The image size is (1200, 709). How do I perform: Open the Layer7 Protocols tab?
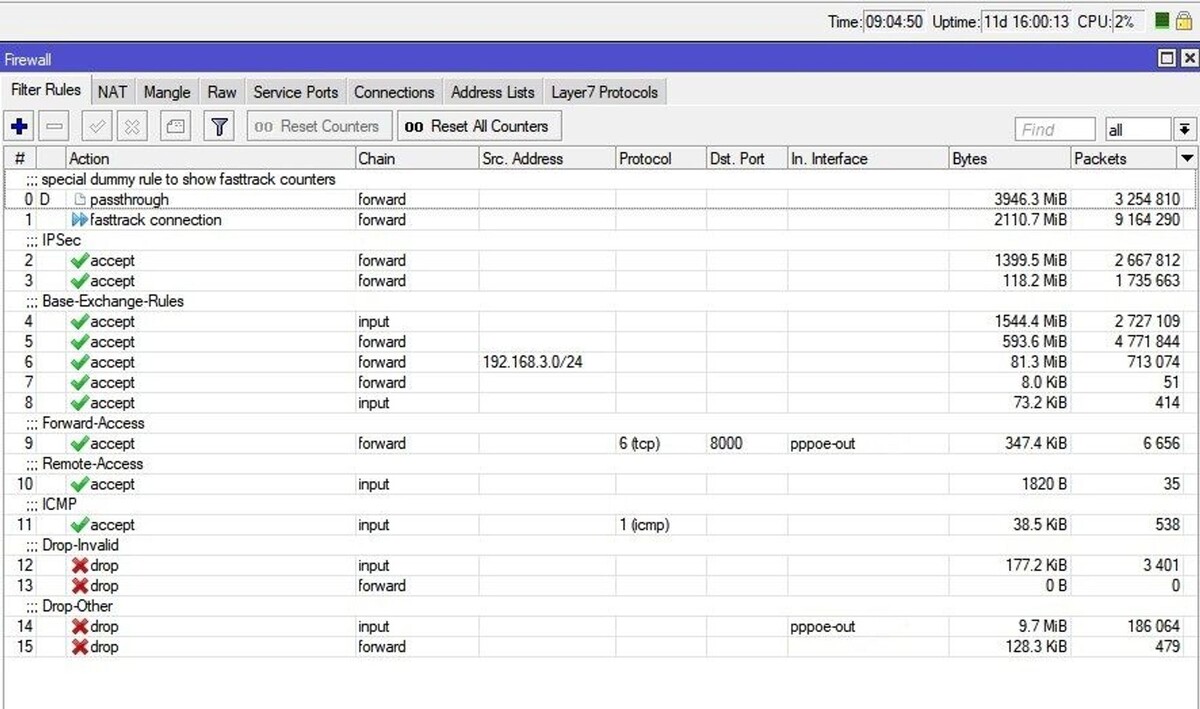604,90
